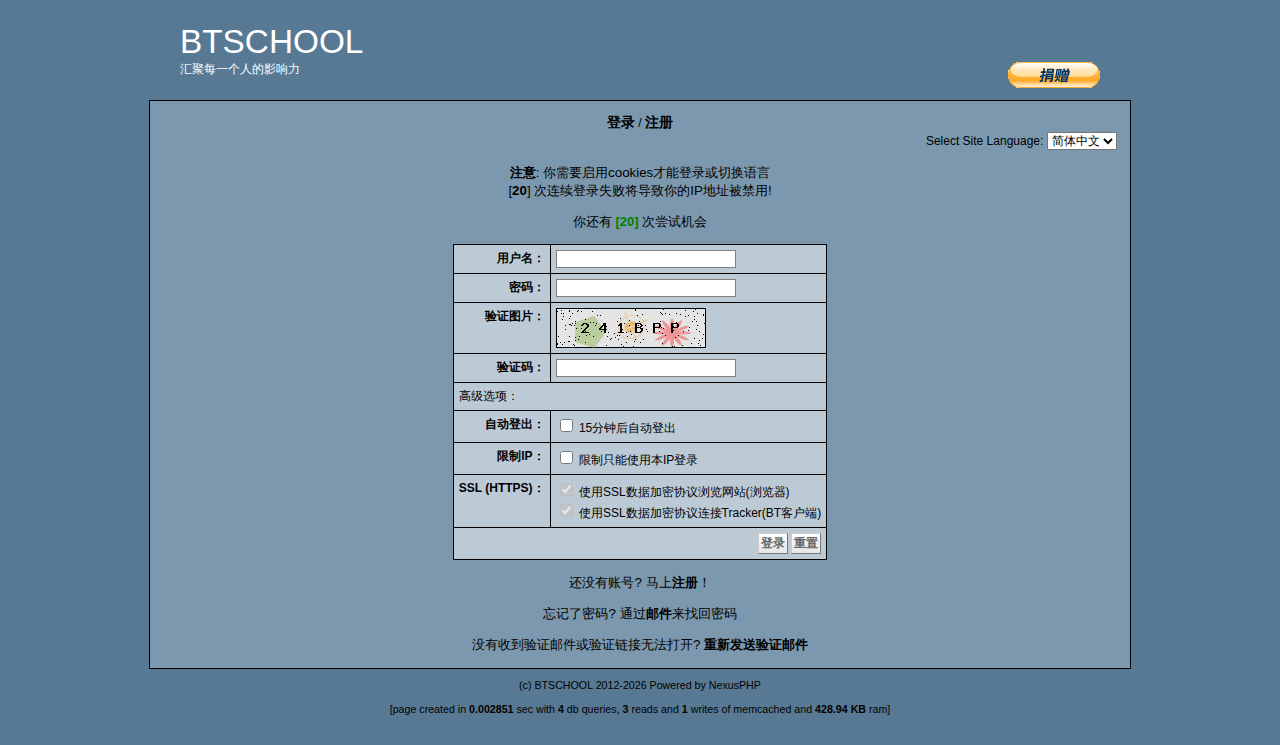Focus the 验证码 captcha code field

coord(646,368)
